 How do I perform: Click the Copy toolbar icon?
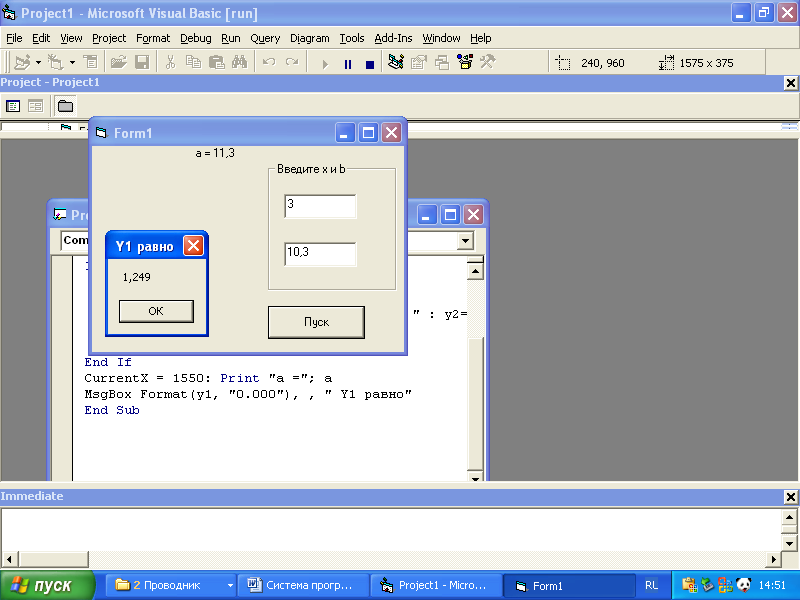click(193, 62)
